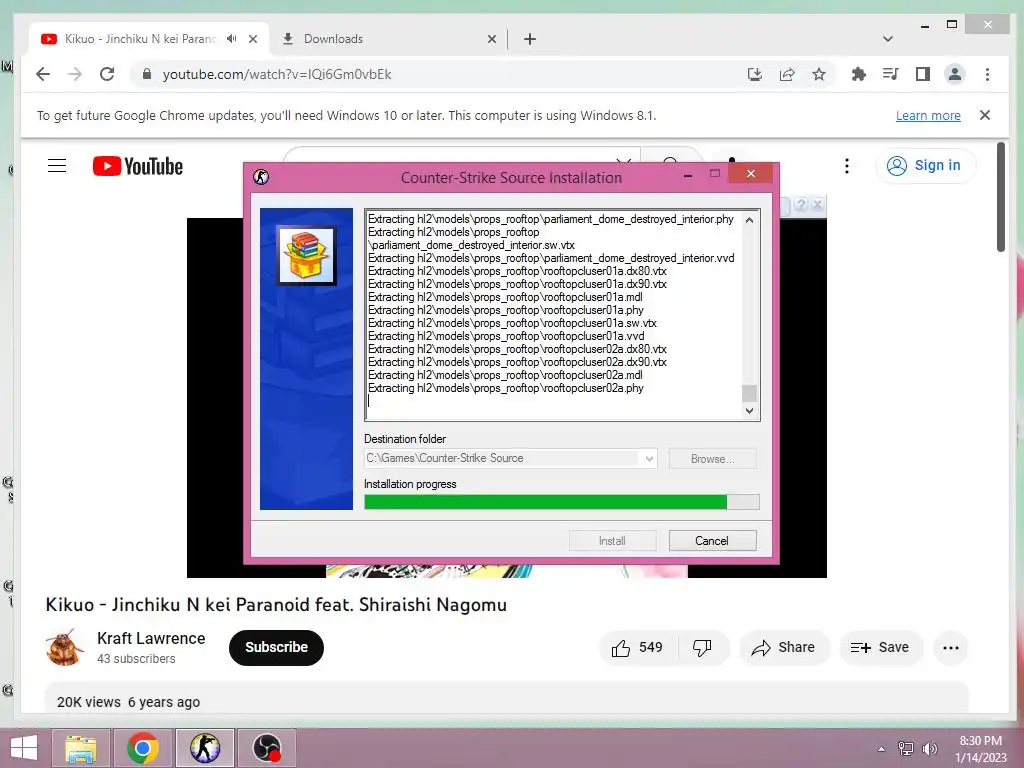Like the video with 549 likes
The image size is (1024, 768).
(638, 647)
